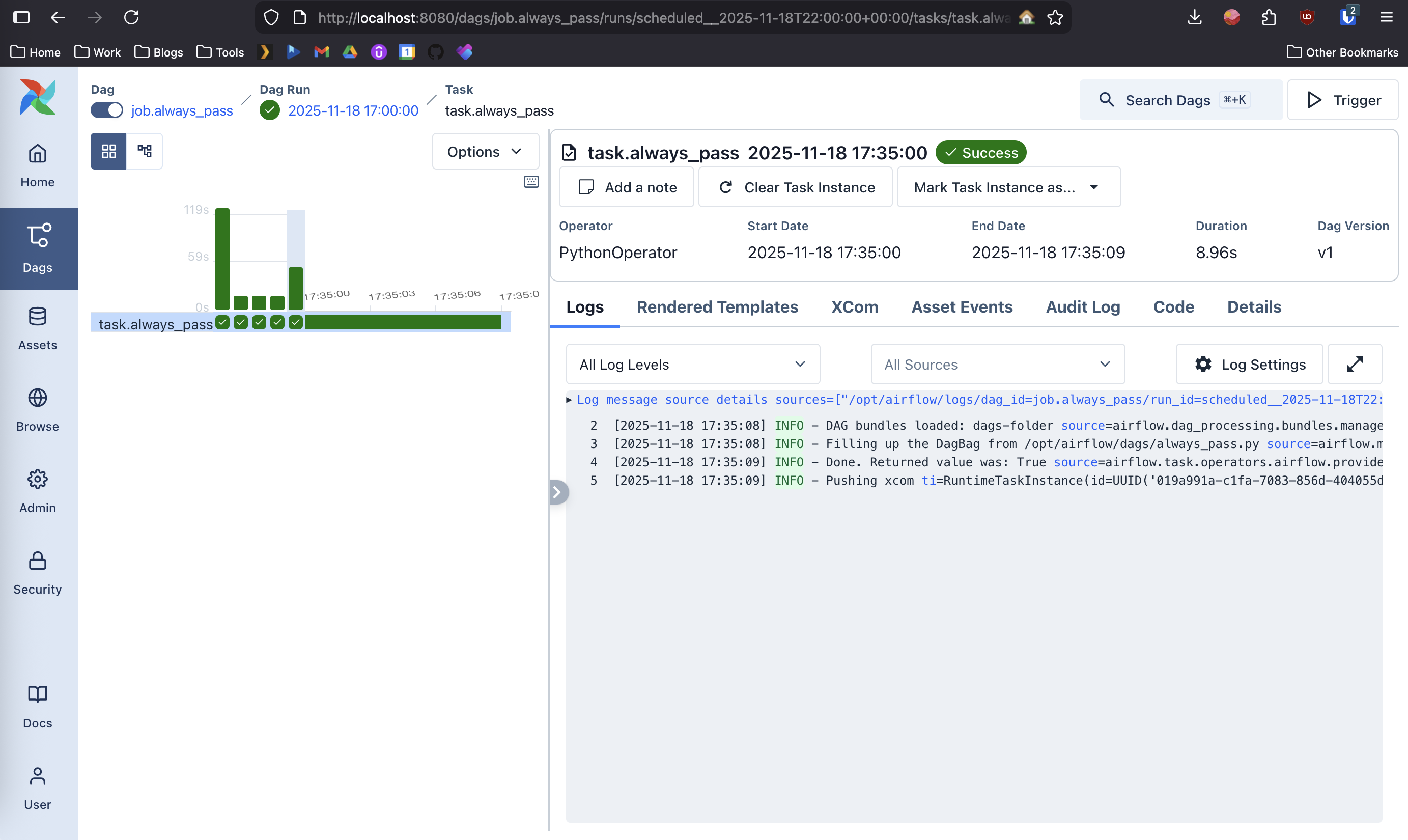Select the grid view toggle button
The width and height of the screenshot is (1408, 840).
[108, 151]
